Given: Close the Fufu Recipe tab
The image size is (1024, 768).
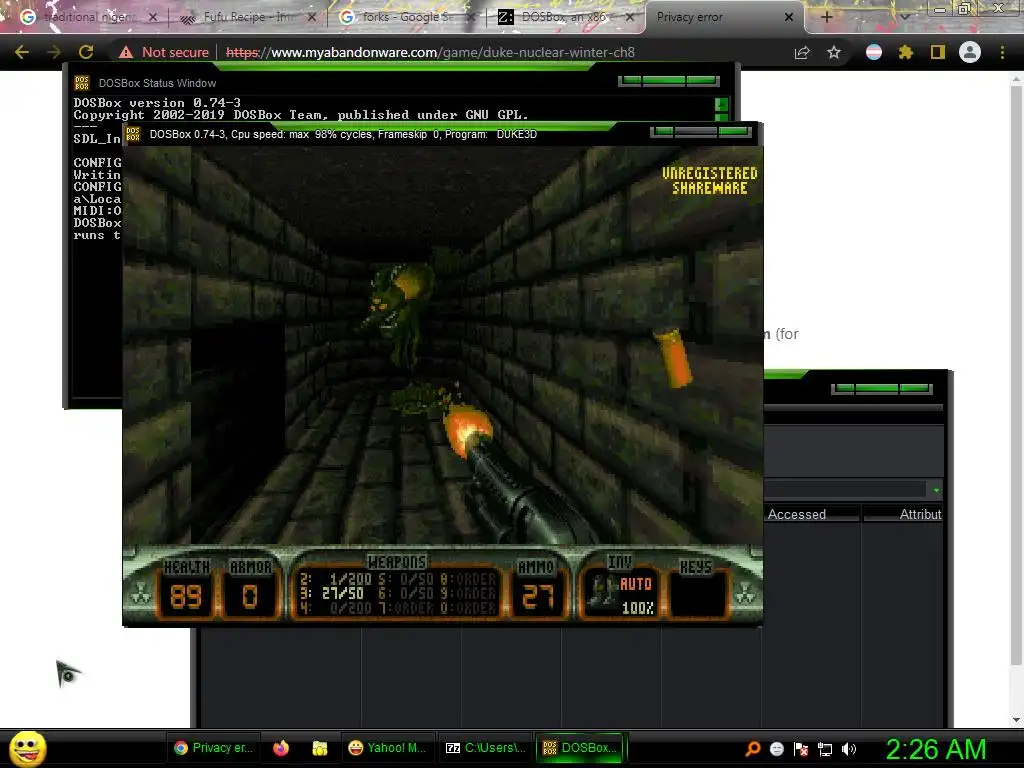Looking at the screenshot, I should [312, 17].
